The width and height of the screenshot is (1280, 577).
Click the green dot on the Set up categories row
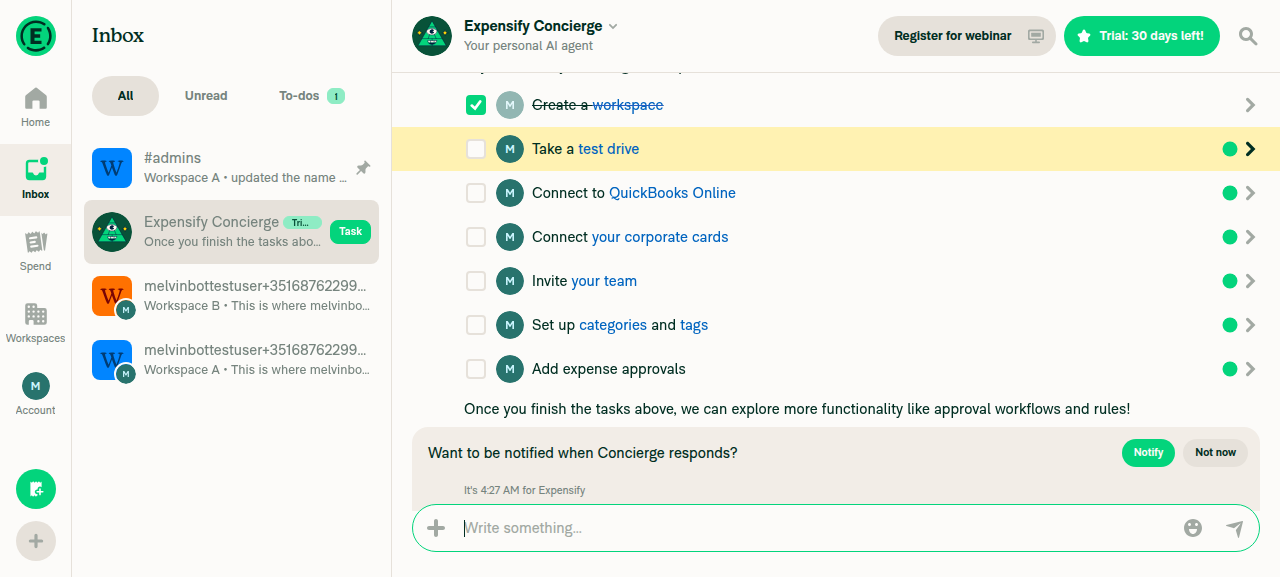pyautogui.click(x=1230, y=325)
